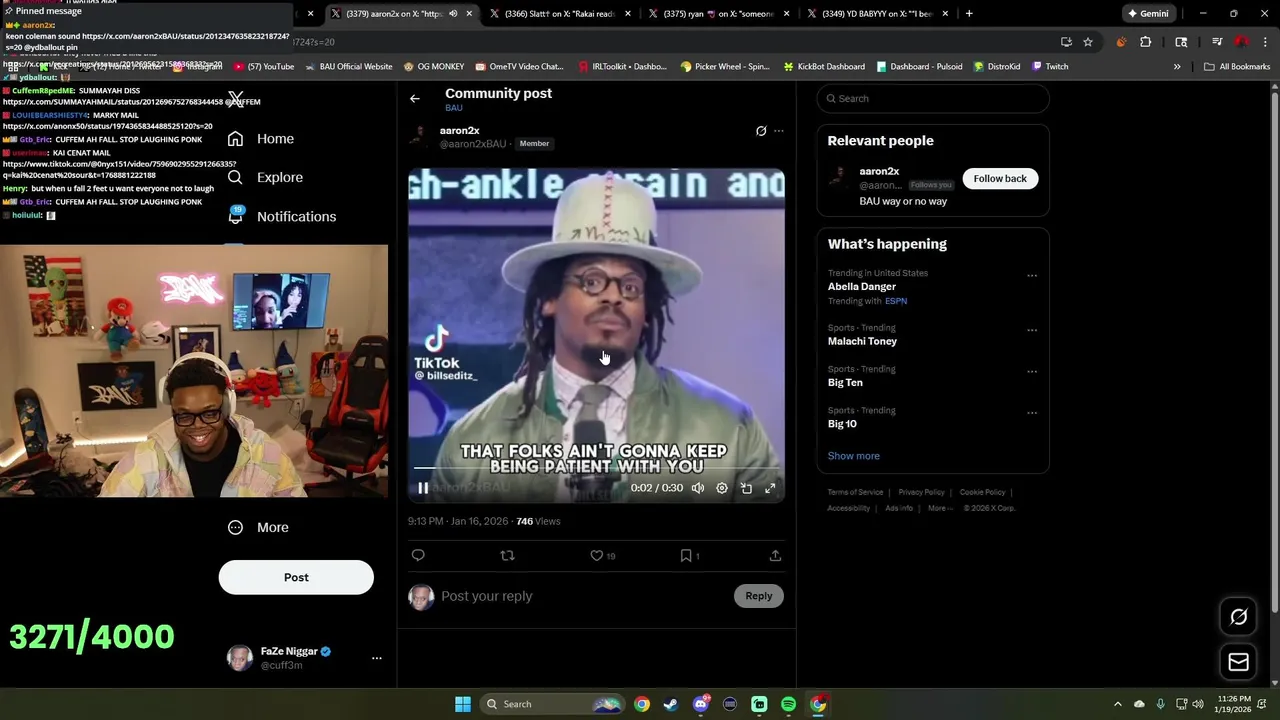Image resolution: width=1280 pixels, height=720 pixels.
Task: Expand the hidden bookmarks chevron
Action: coord(1177,67)
